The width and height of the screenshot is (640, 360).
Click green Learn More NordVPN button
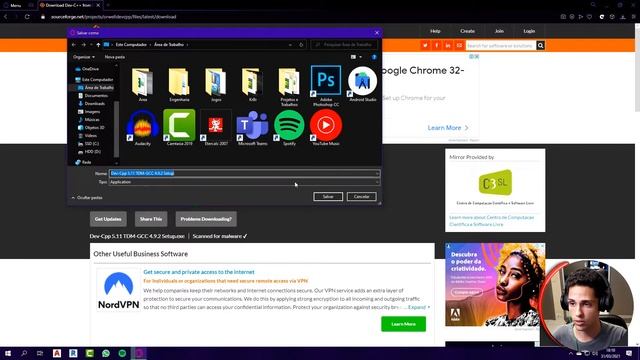click(x=404, y=324)
